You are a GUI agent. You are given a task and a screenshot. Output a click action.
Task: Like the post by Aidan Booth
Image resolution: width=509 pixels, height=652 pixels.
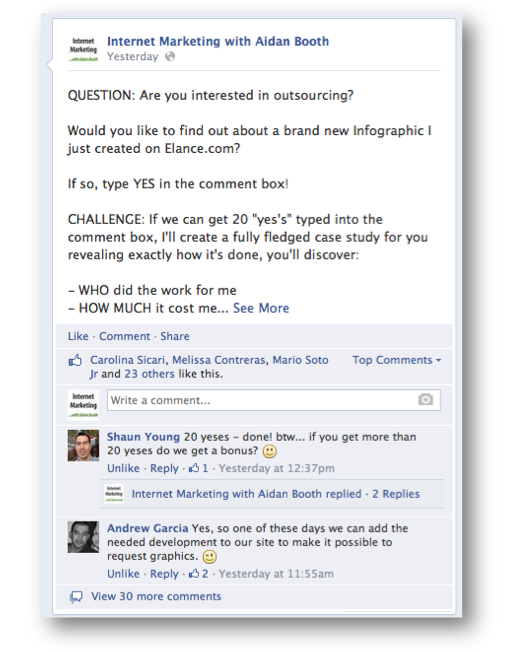[78, 336]
